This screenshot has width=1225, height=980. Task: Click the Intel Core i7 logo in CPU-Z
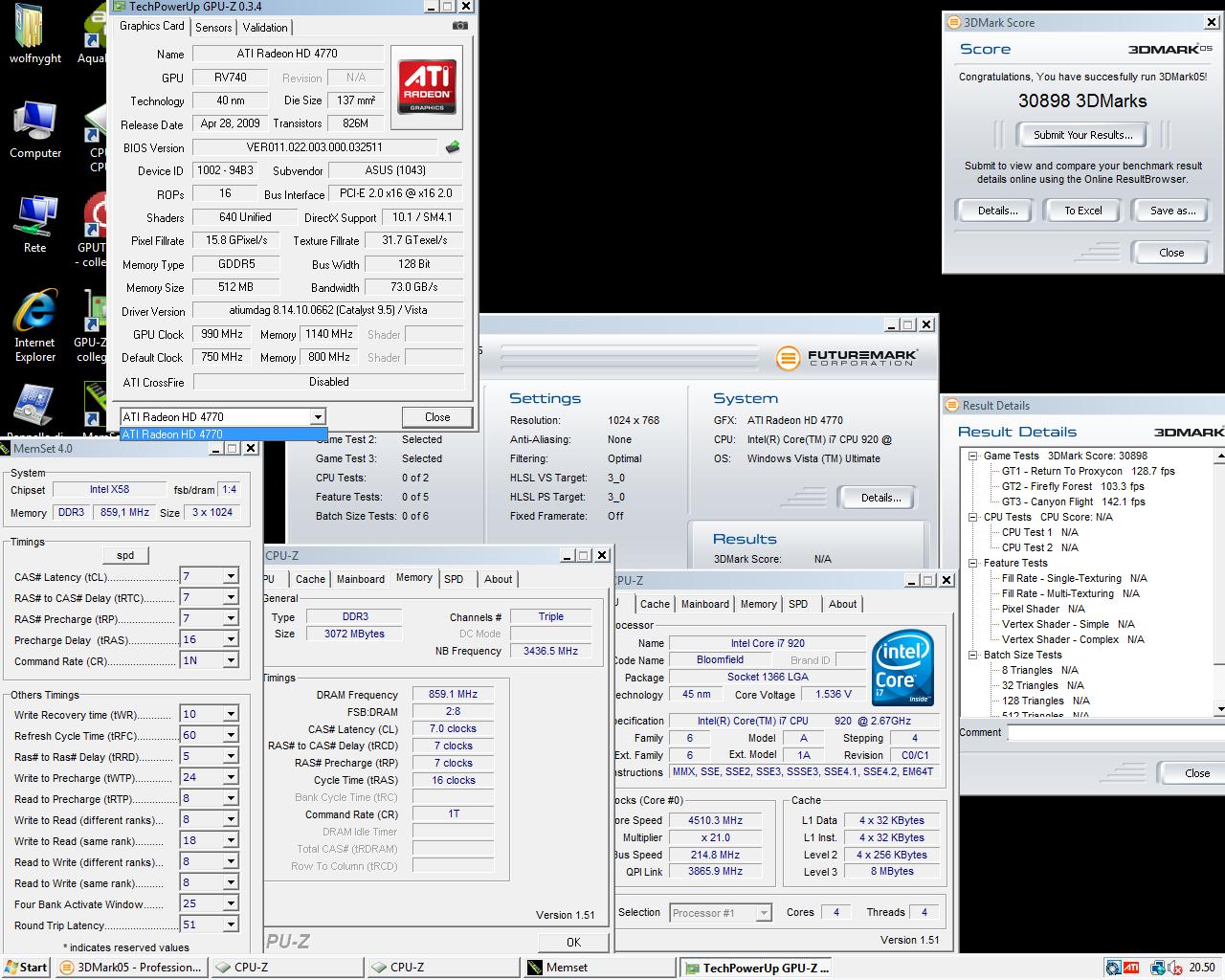coord(903,667)
